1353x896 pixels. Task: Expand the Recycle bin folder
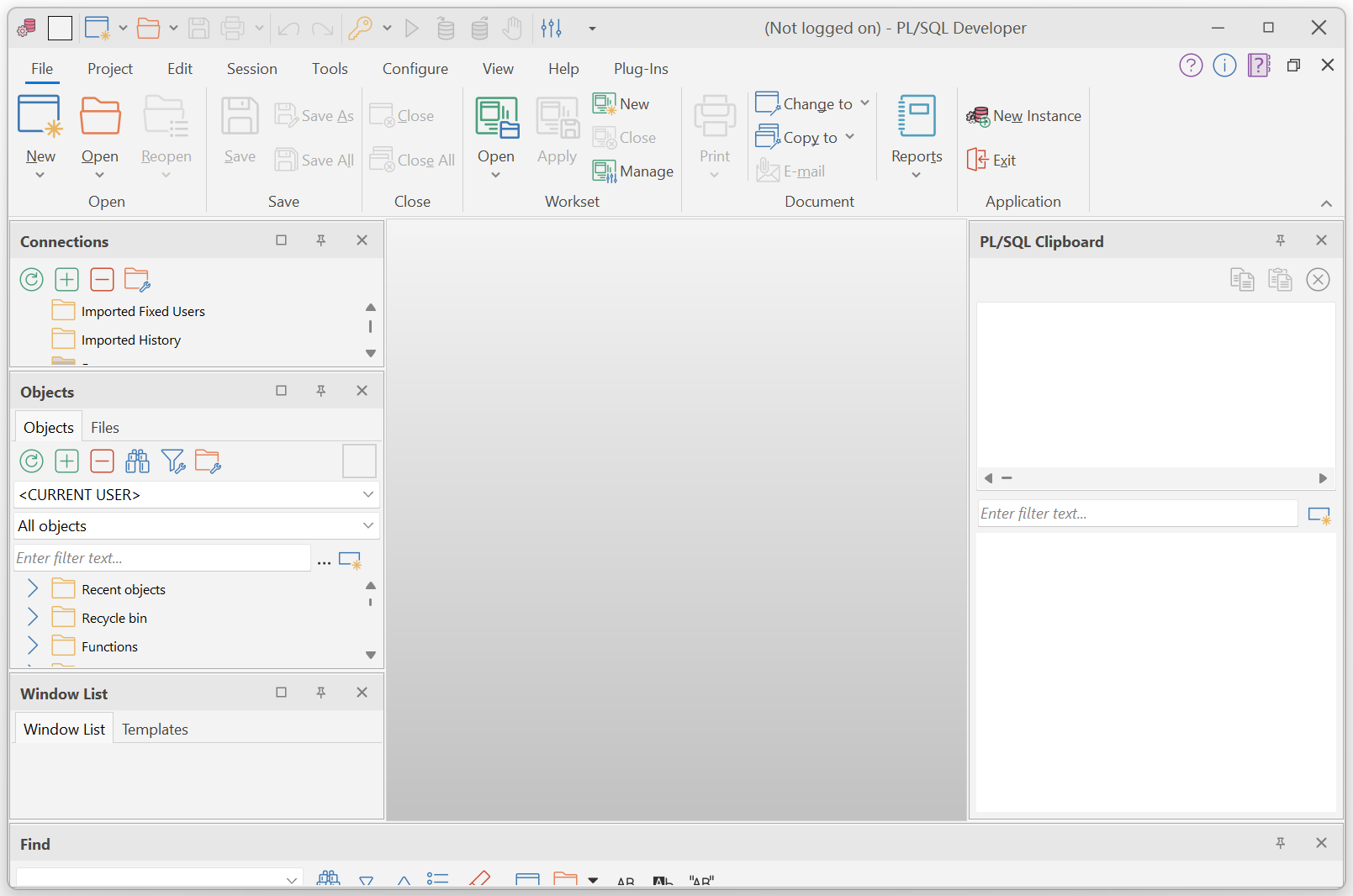pyautogui.click(x=33, y=617)
